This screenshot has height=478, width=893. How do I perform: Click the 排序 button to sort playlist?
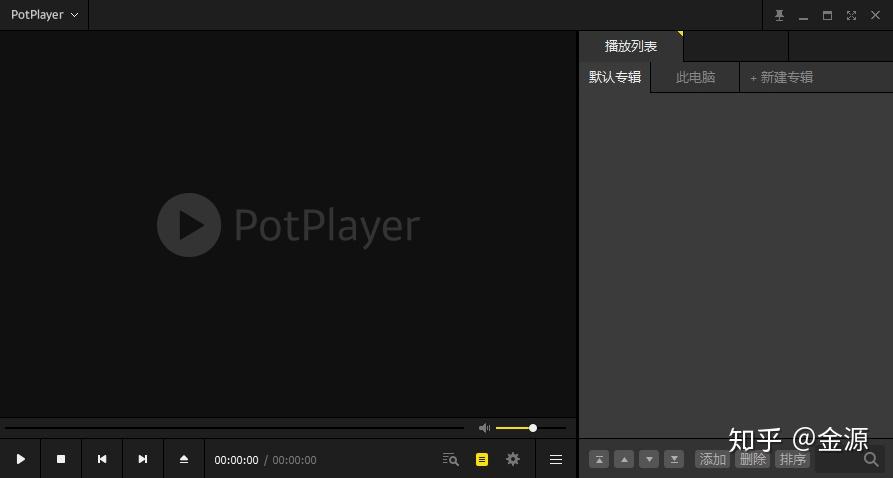coord(792,459)
